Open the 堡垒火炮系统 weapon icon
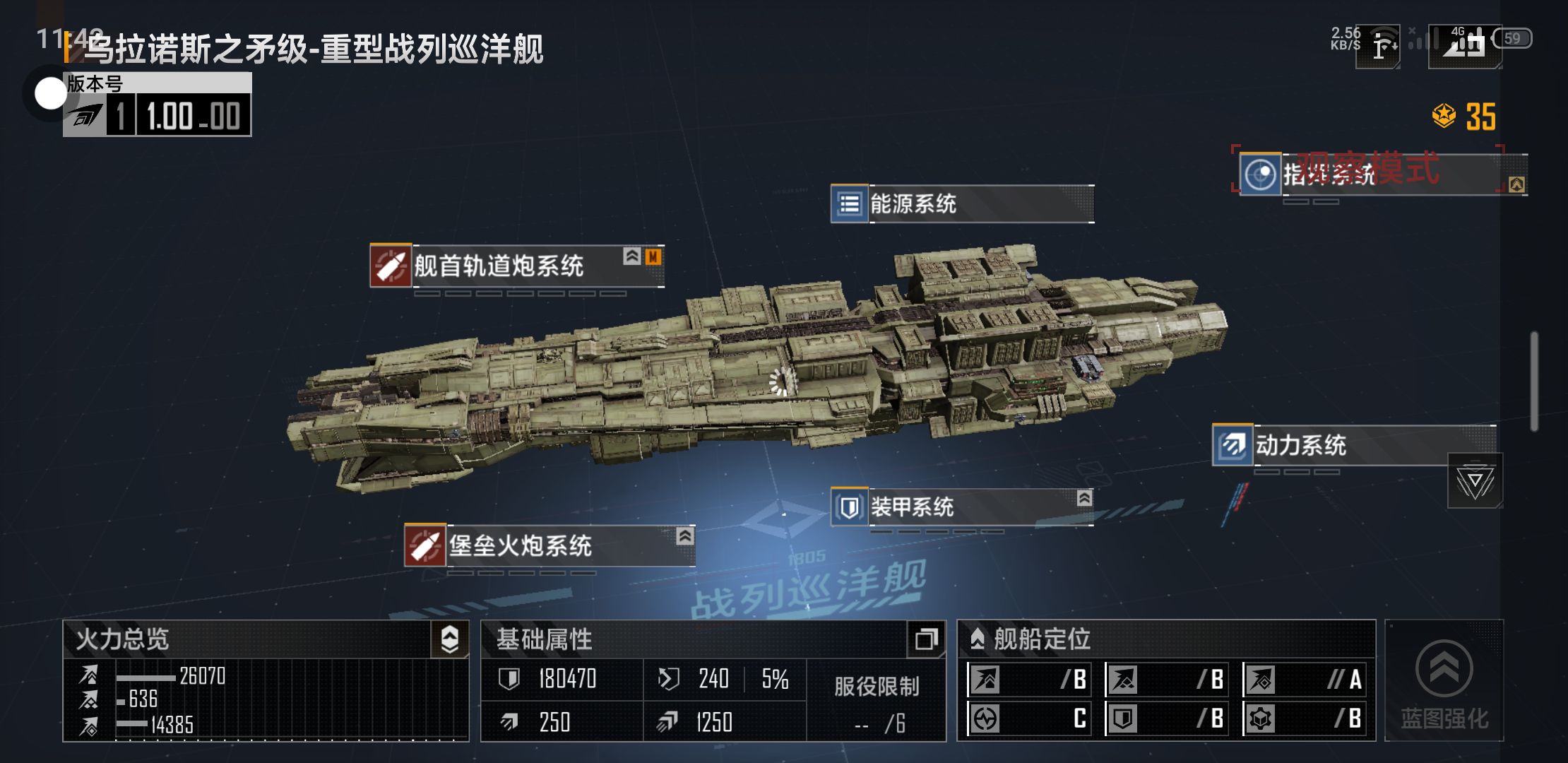The image size is (1568, 763). [x=425, y=545]
